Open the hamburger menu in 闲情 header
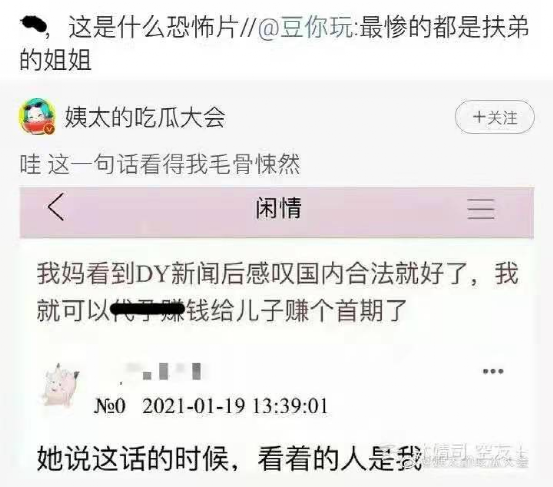 (x=481, y=208)
